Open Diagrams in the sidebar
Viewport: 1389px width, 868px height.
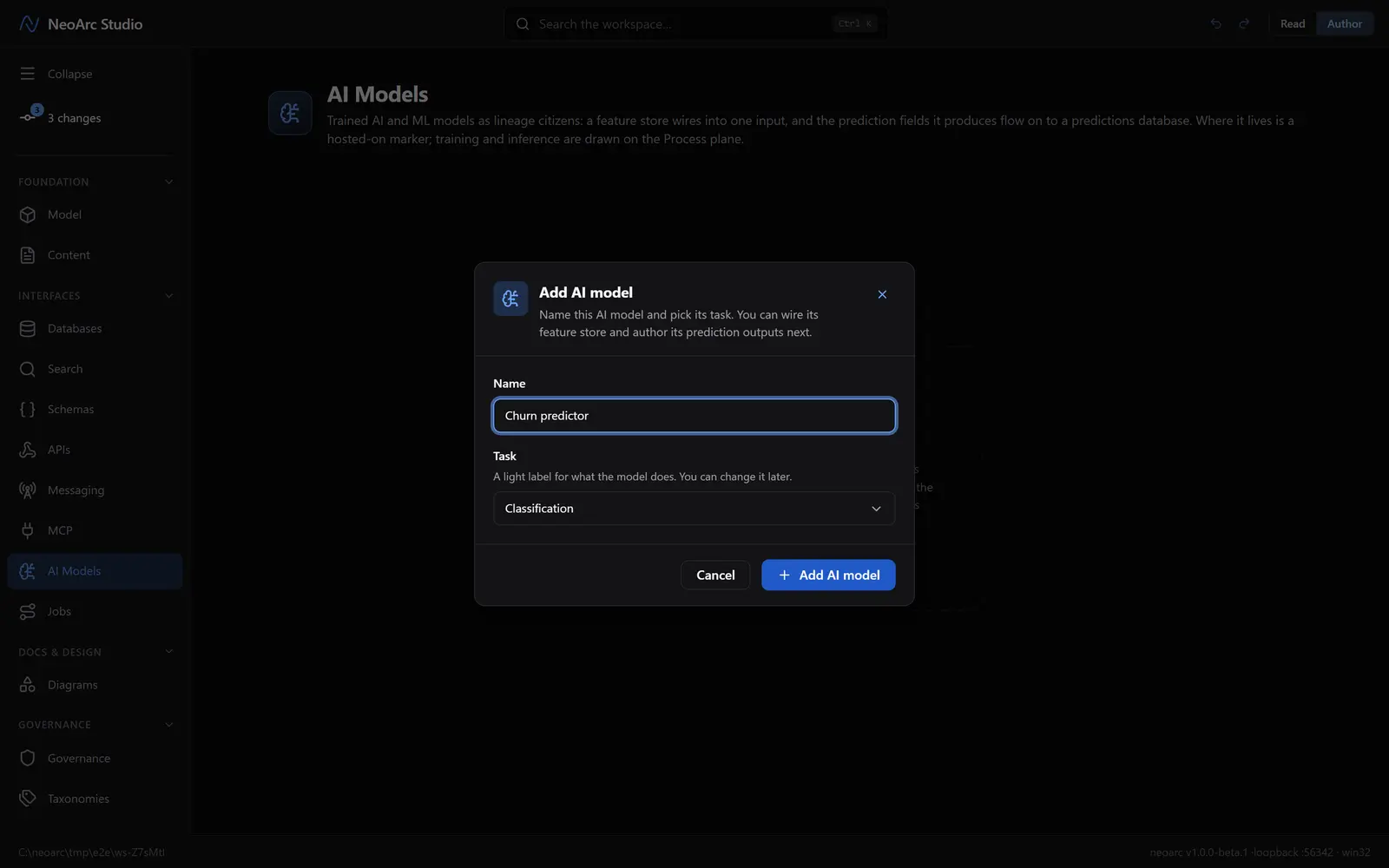pos(95,685)
